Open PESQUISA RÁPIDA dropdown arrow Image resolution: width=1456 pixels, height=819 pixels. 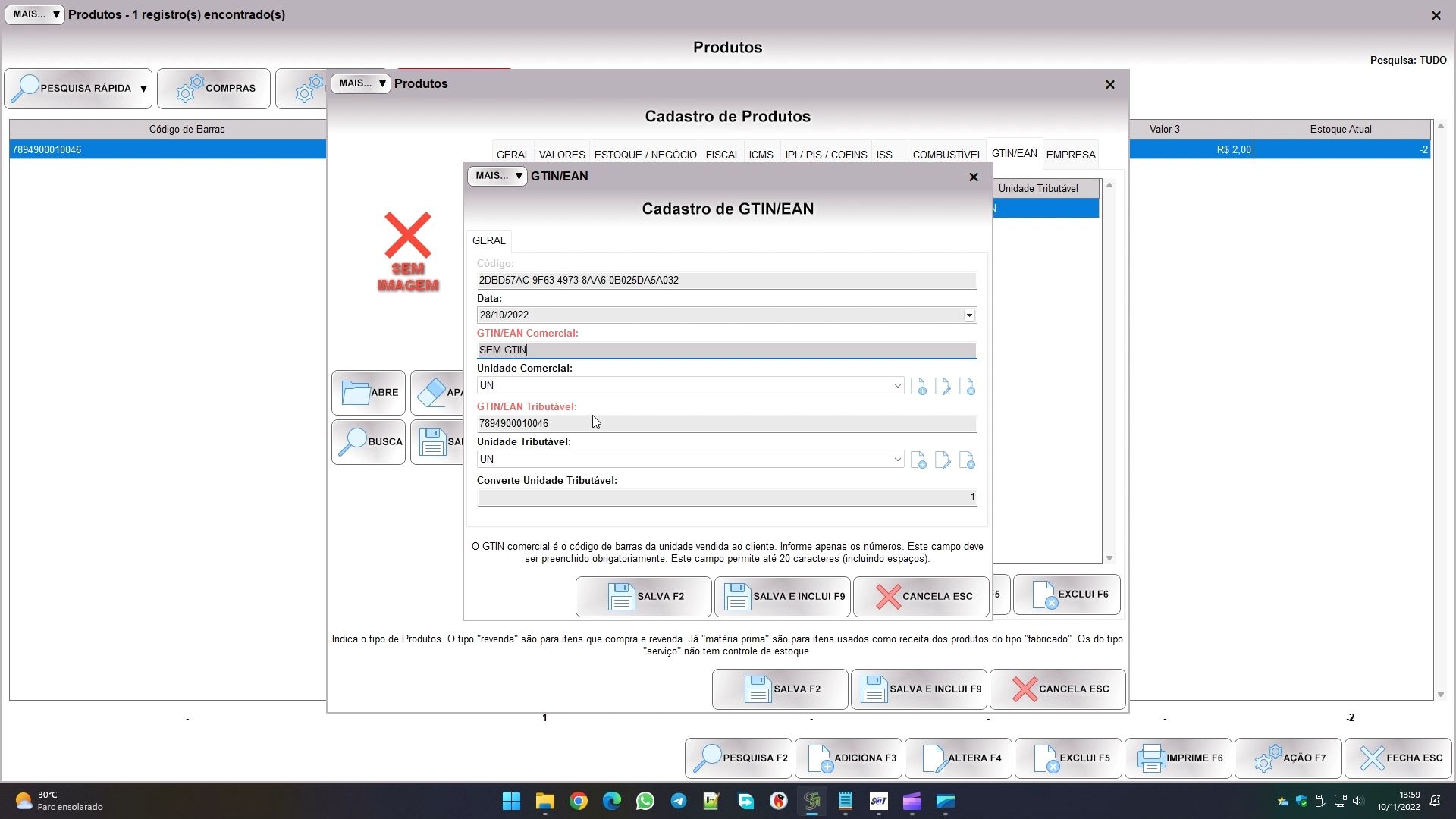pyautogui.click(x=143, y=89)
